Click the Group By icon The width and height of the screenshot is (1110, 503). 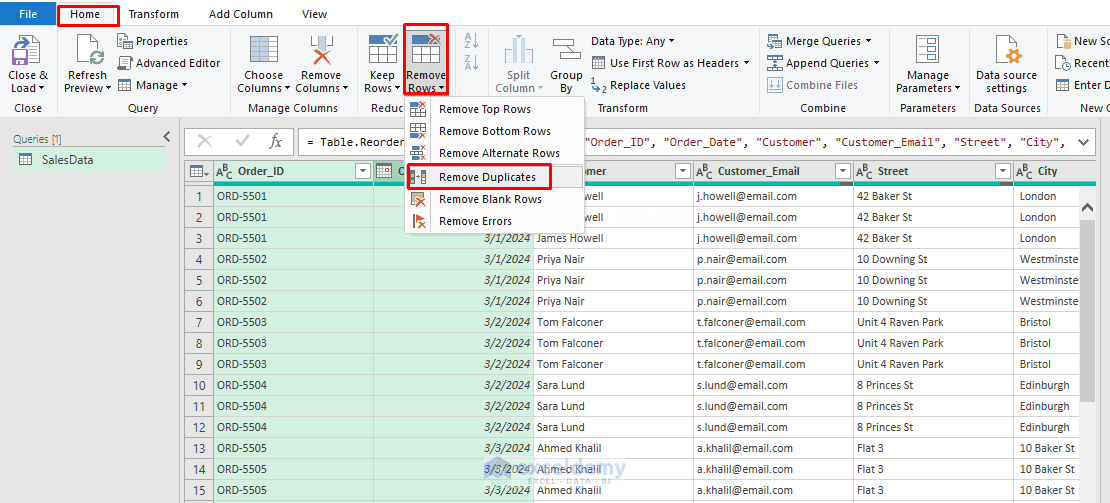click(566, 51)
